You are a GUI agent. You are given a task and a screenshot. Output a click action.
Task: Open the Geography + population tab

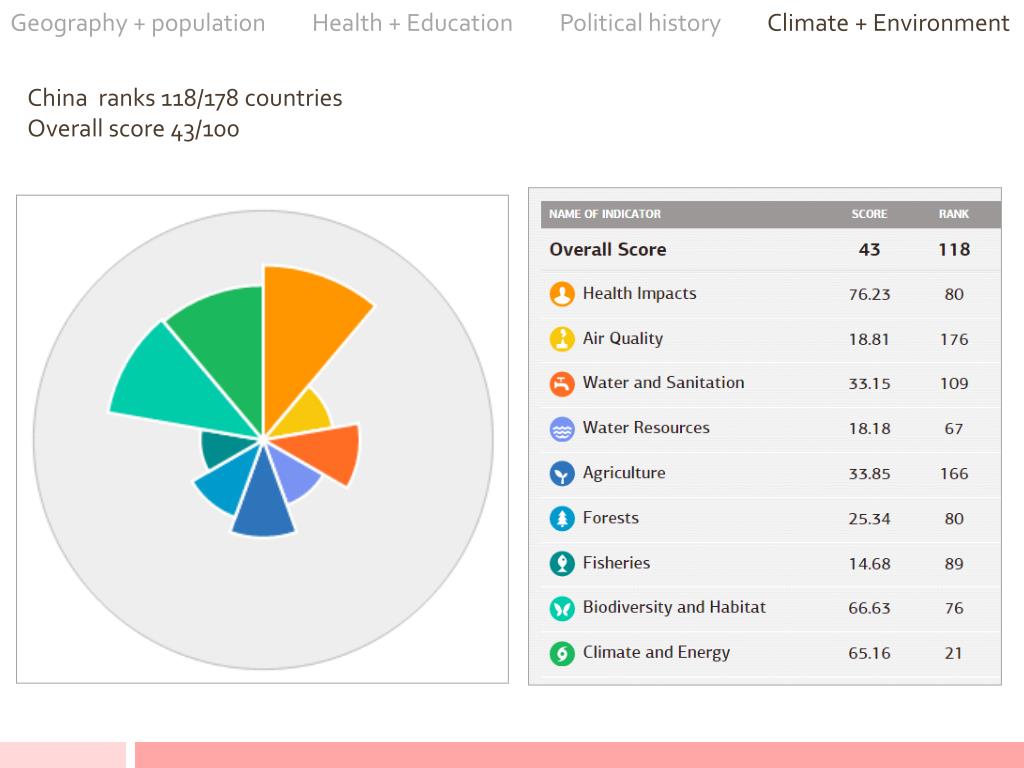pyautogui.click(x=138, y=23)
